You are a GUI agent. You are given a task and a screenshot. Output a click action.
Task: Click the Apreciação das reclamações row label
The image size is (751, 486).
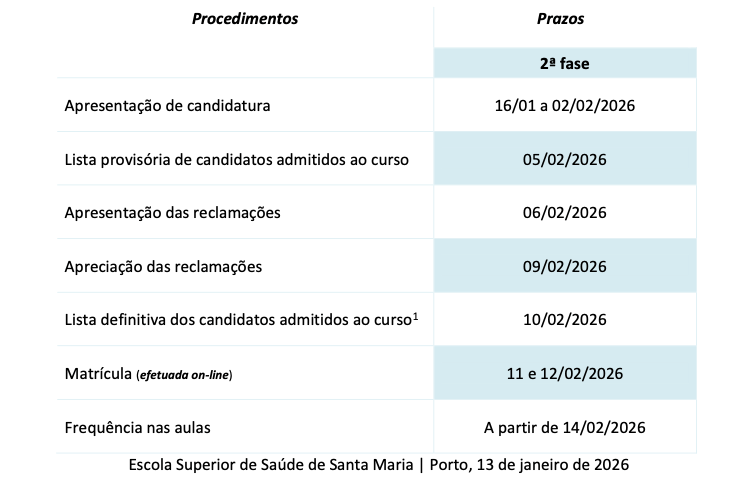click(163, 267)
